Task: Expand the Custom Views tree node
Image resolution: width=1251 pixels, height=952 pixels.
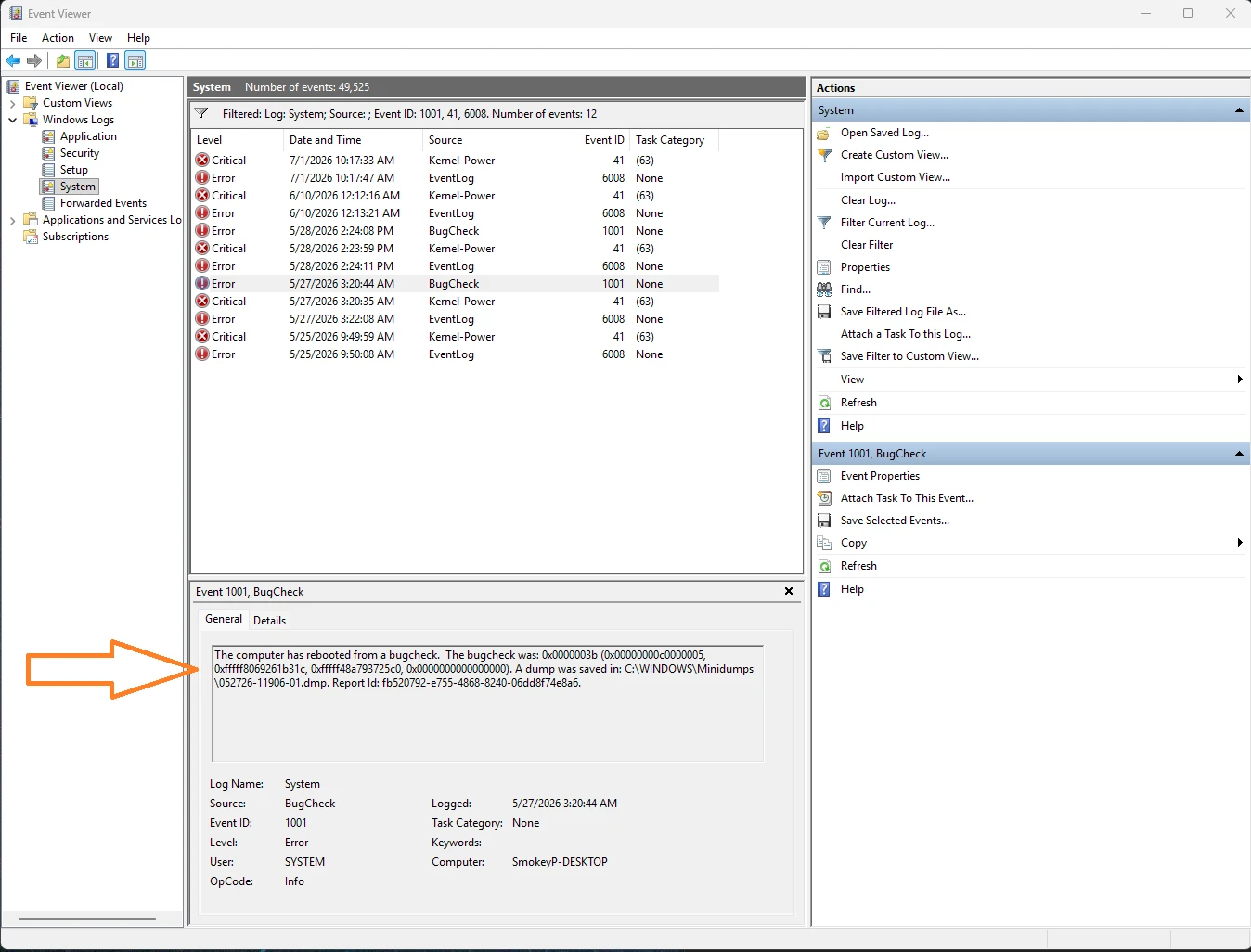Action: pos(12,103)
